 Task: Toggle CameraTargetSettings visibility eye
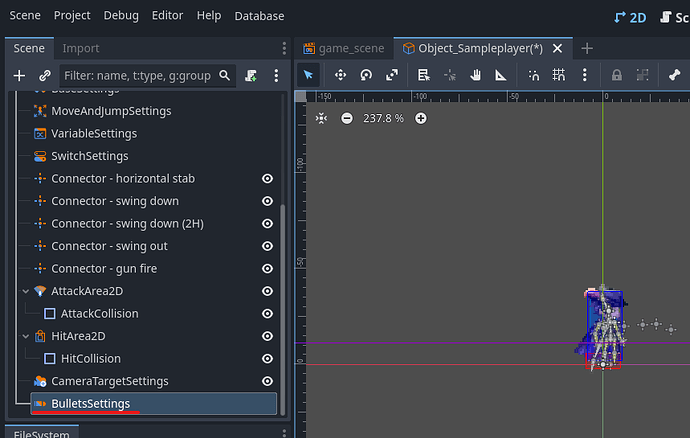pos(268,381)
